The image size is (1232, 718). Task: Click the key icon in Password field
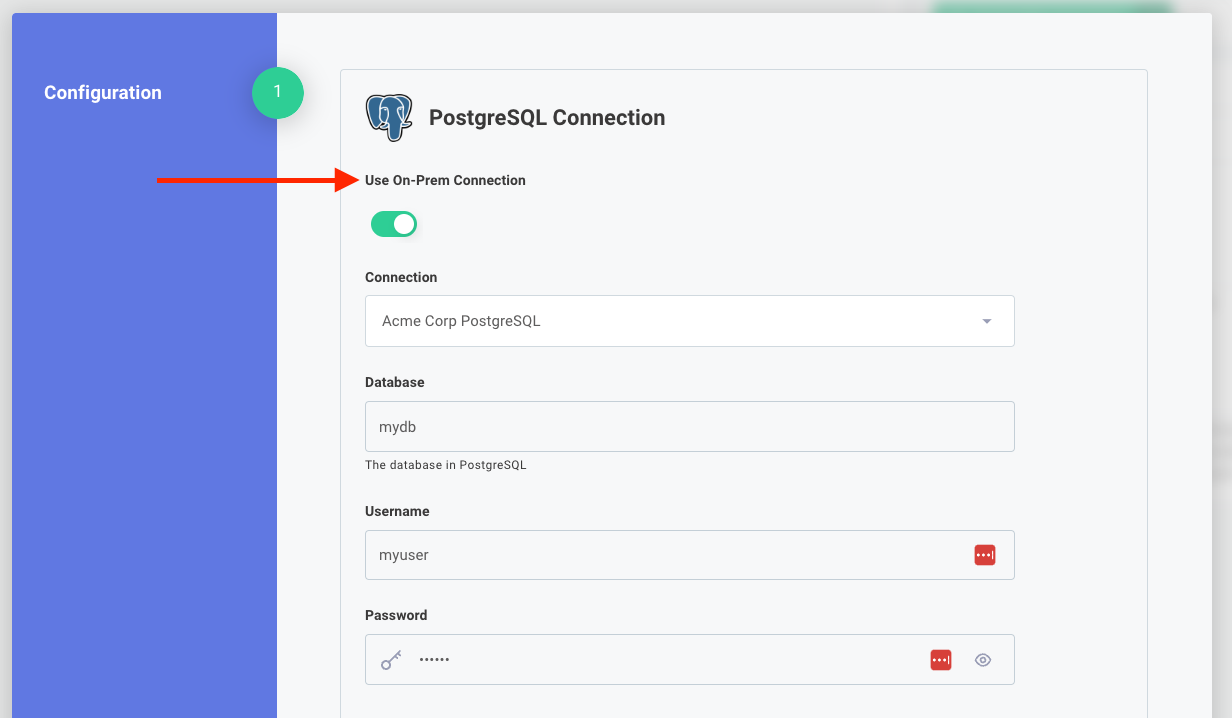click(x=391, y=660)
